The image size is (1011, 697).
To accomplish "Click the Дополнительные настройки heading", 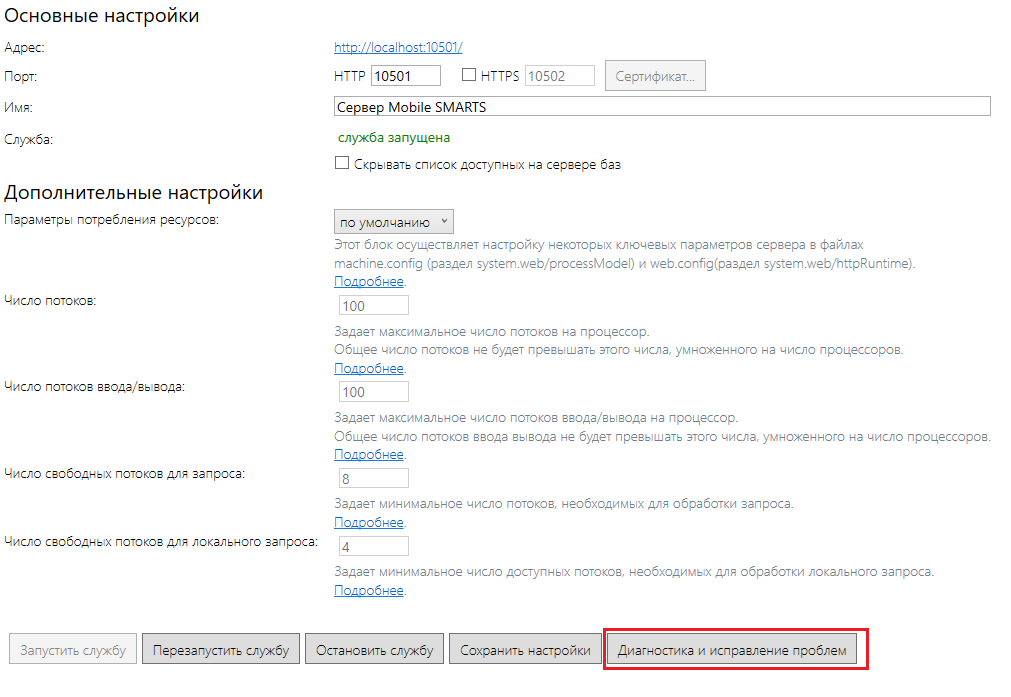I will [133, 192].
